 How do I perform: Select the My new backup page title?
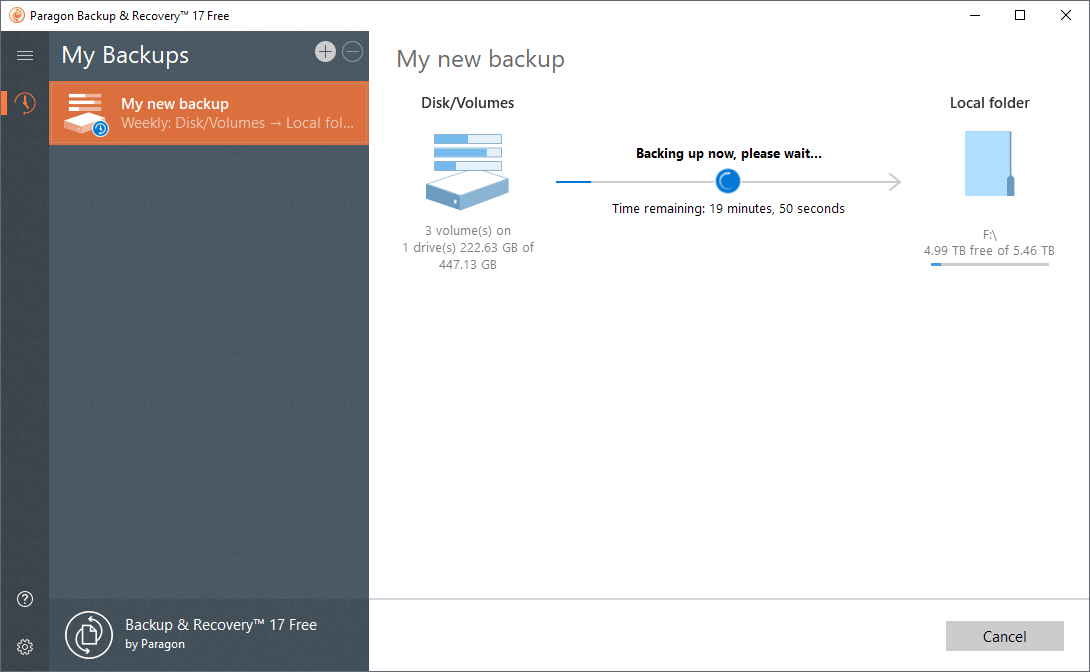tap(480, 60)
